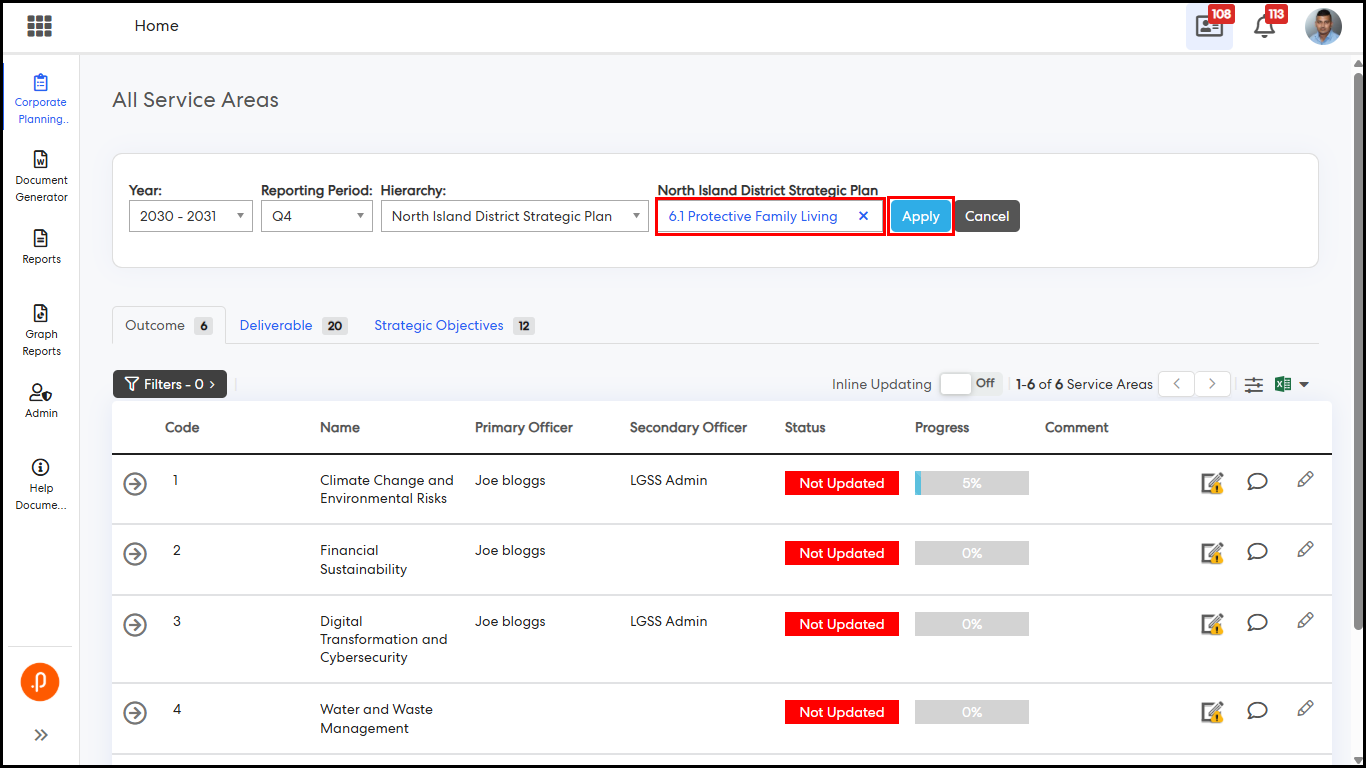The image size is (1366, 768).
Task: Switch to the Deliverable tab
Action: click(276, 325)
